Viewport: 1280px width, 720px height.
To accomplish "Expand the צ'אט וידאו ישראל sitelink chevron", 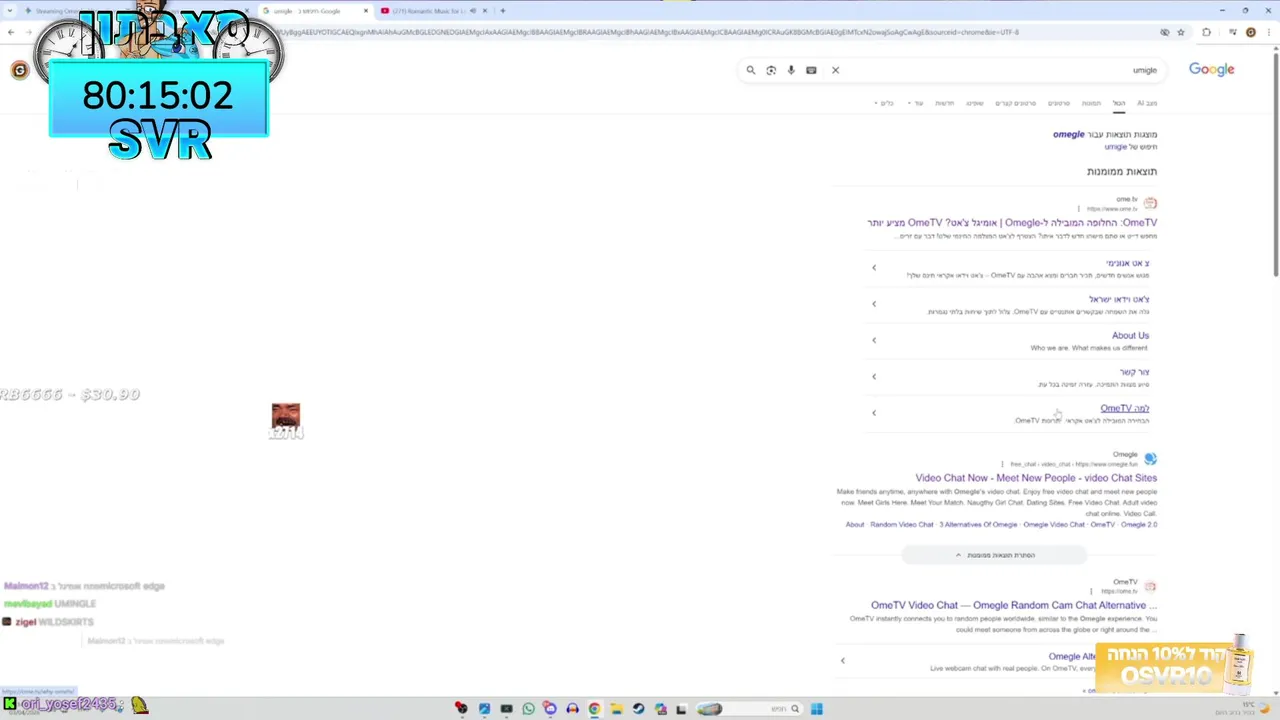I will click(874, 304).
